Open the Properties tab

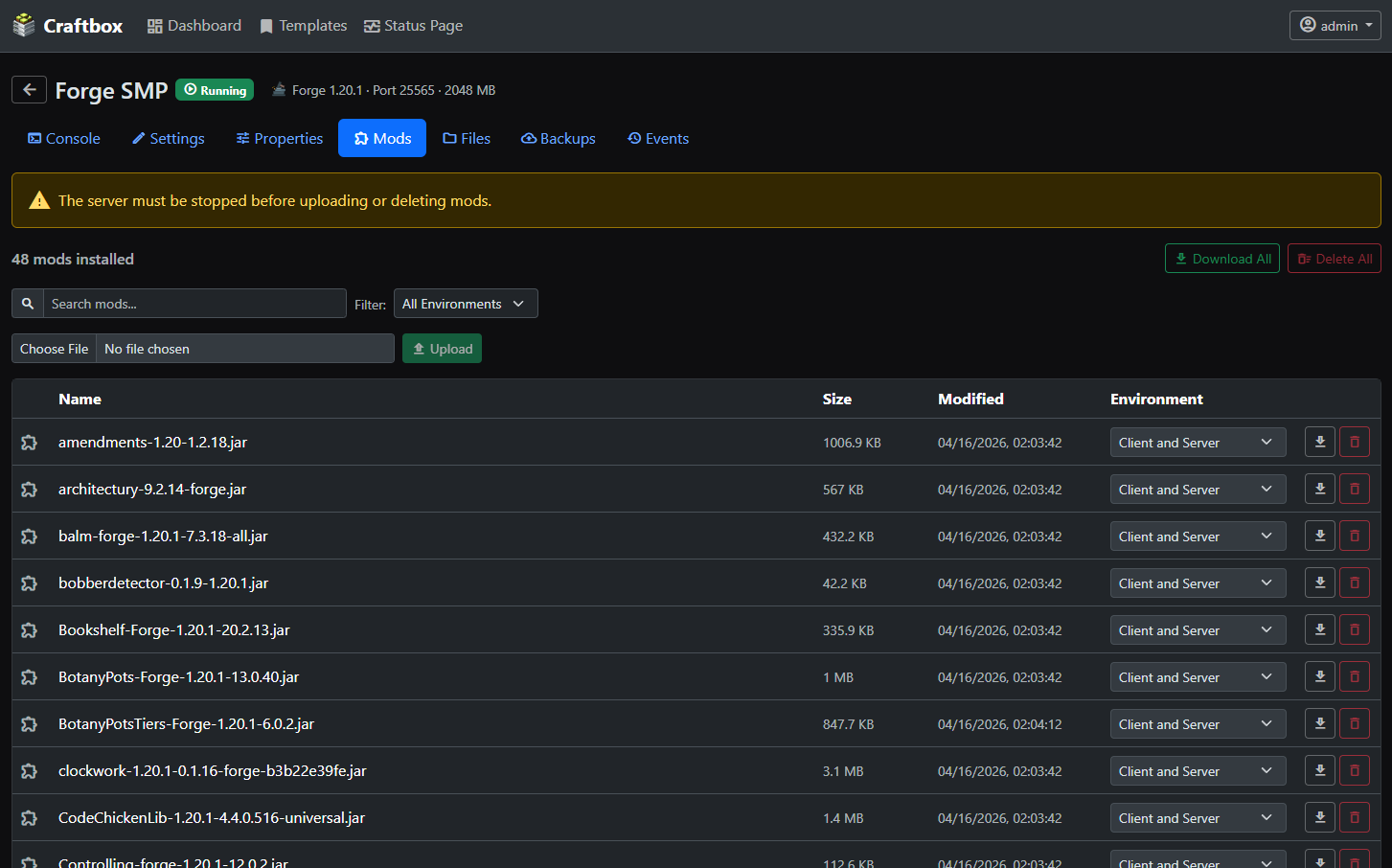tap(279, 138)
